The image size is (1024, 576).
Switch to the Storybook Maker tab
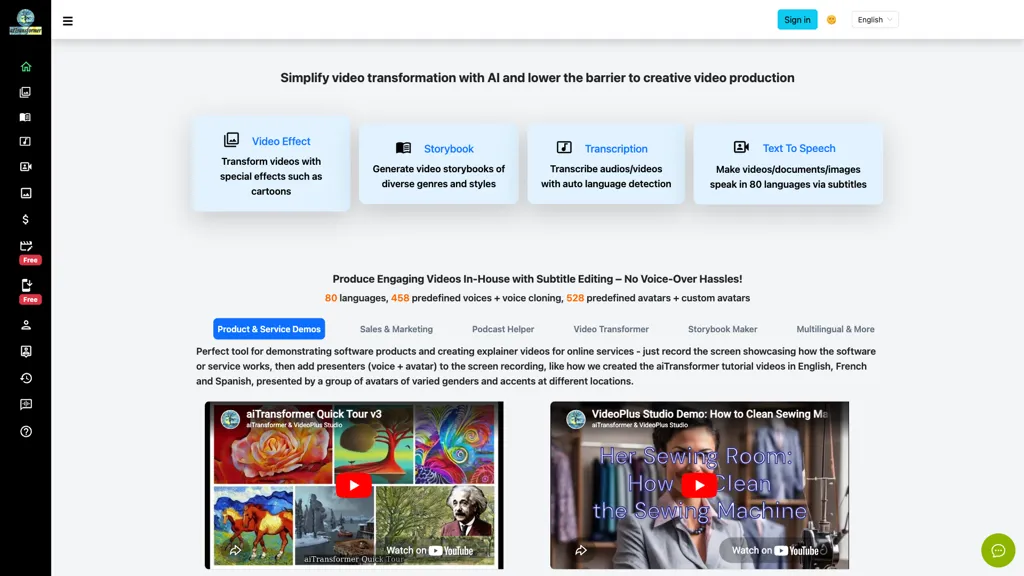point(722,329)
